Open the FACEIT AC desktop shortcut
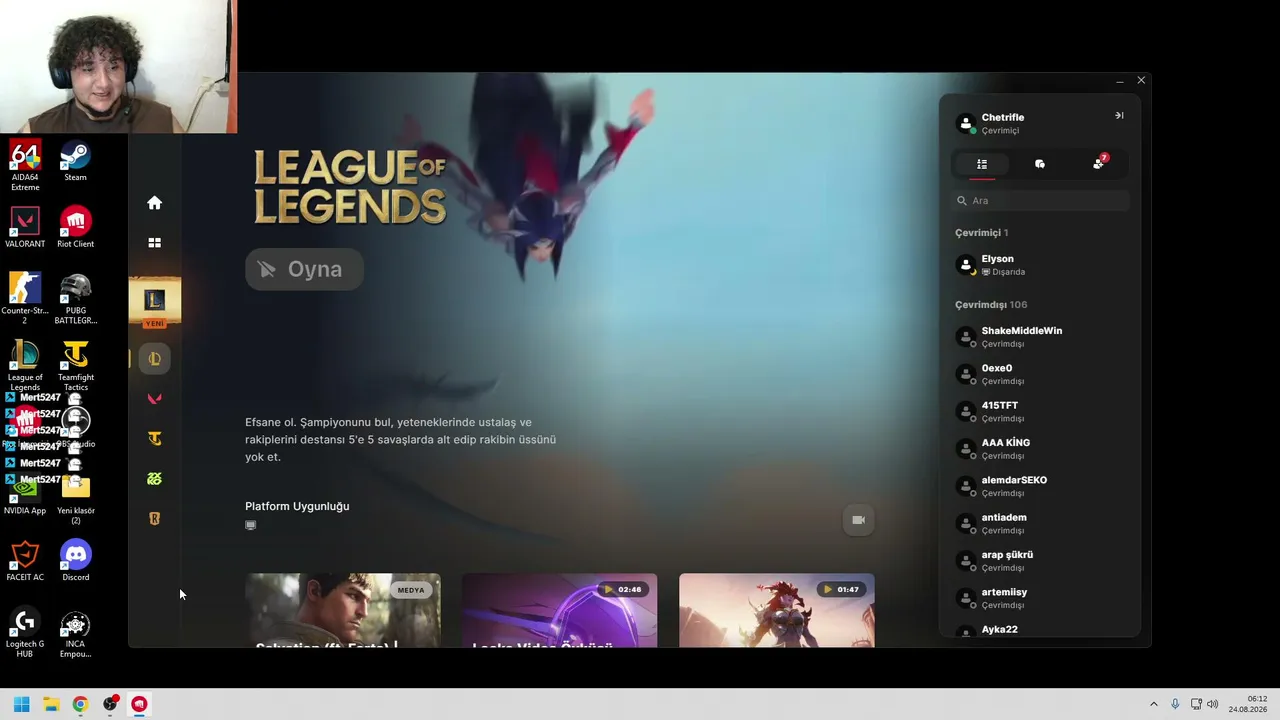 tap(25, 562)
